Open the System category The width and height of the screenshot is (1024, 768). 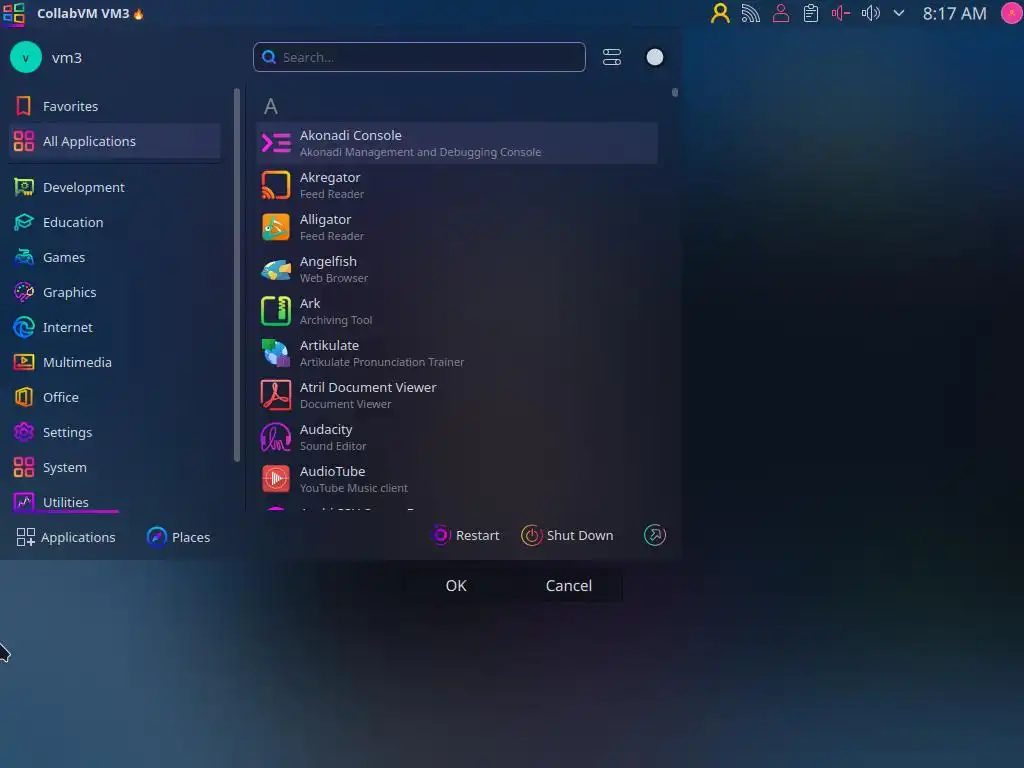click(115, 468)
